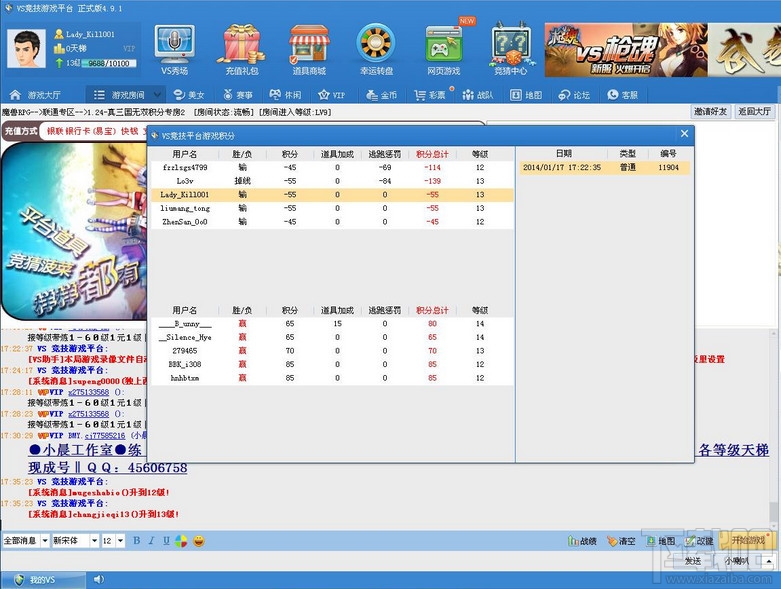Viewport: 781px width, 589px height.
Task: Click the 地图 button in bottom toolbar
Action: [x=660, y=541]
